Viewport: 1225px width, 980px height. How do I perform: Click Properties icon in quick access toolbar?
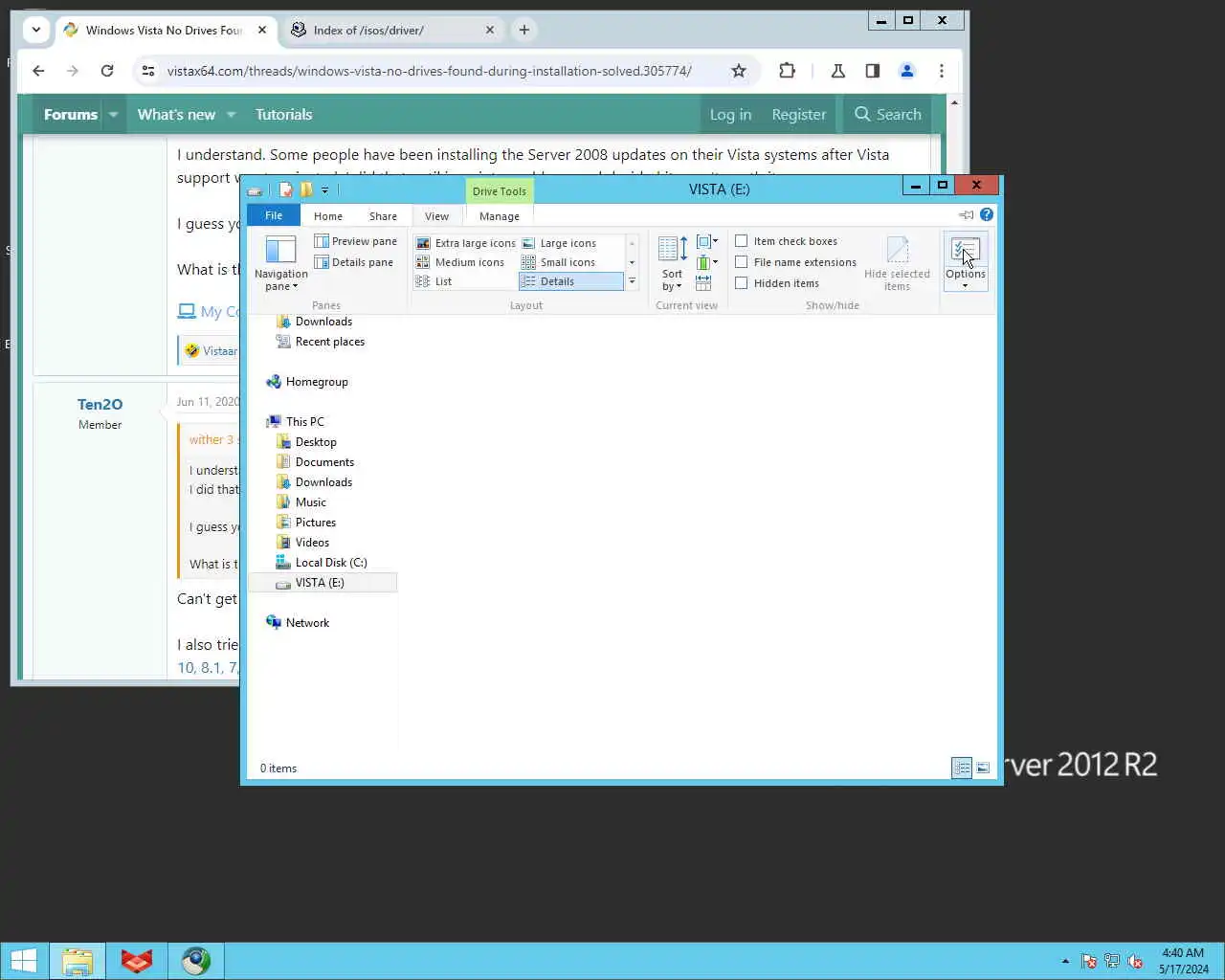pos(285,189)
